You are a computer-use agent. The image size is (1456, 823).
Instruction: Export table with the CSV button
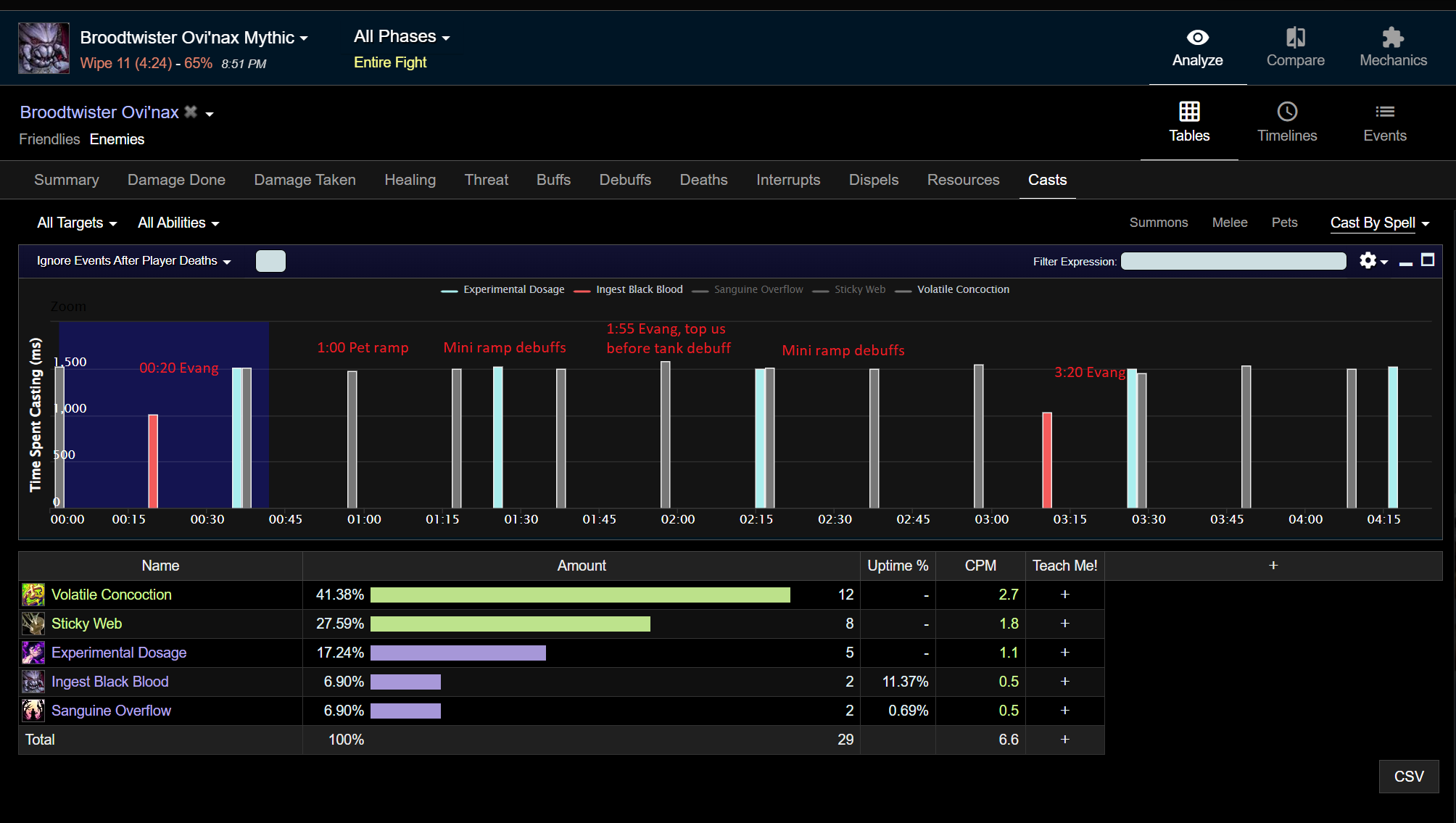click(x=1408, y=777)
